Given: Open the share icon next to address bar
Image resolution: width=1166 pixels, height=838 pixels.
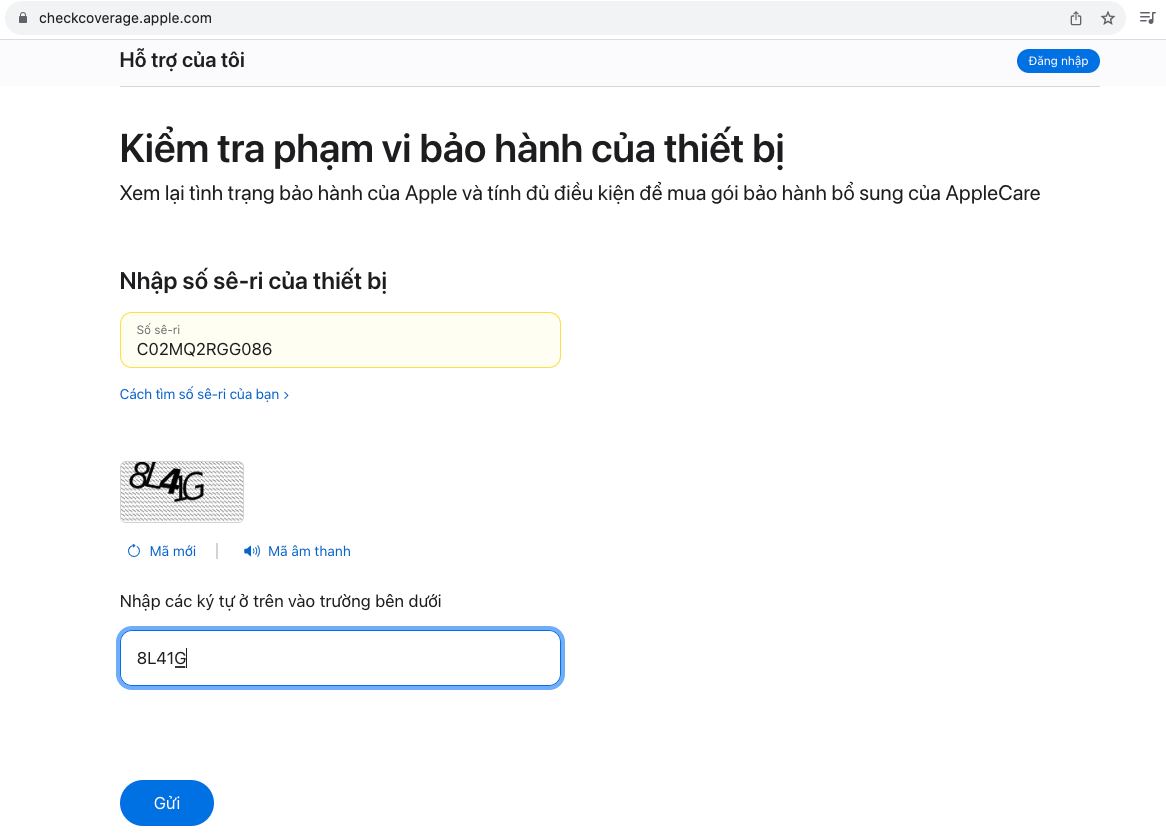Looking at the screenshot, I should tap(1075, 18).
